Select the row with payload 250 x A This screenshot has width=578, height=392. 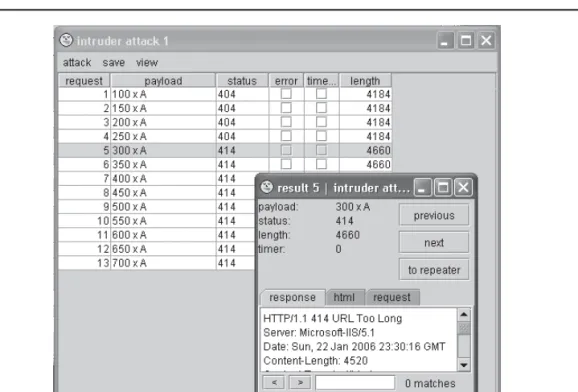(x=225, y=136)
